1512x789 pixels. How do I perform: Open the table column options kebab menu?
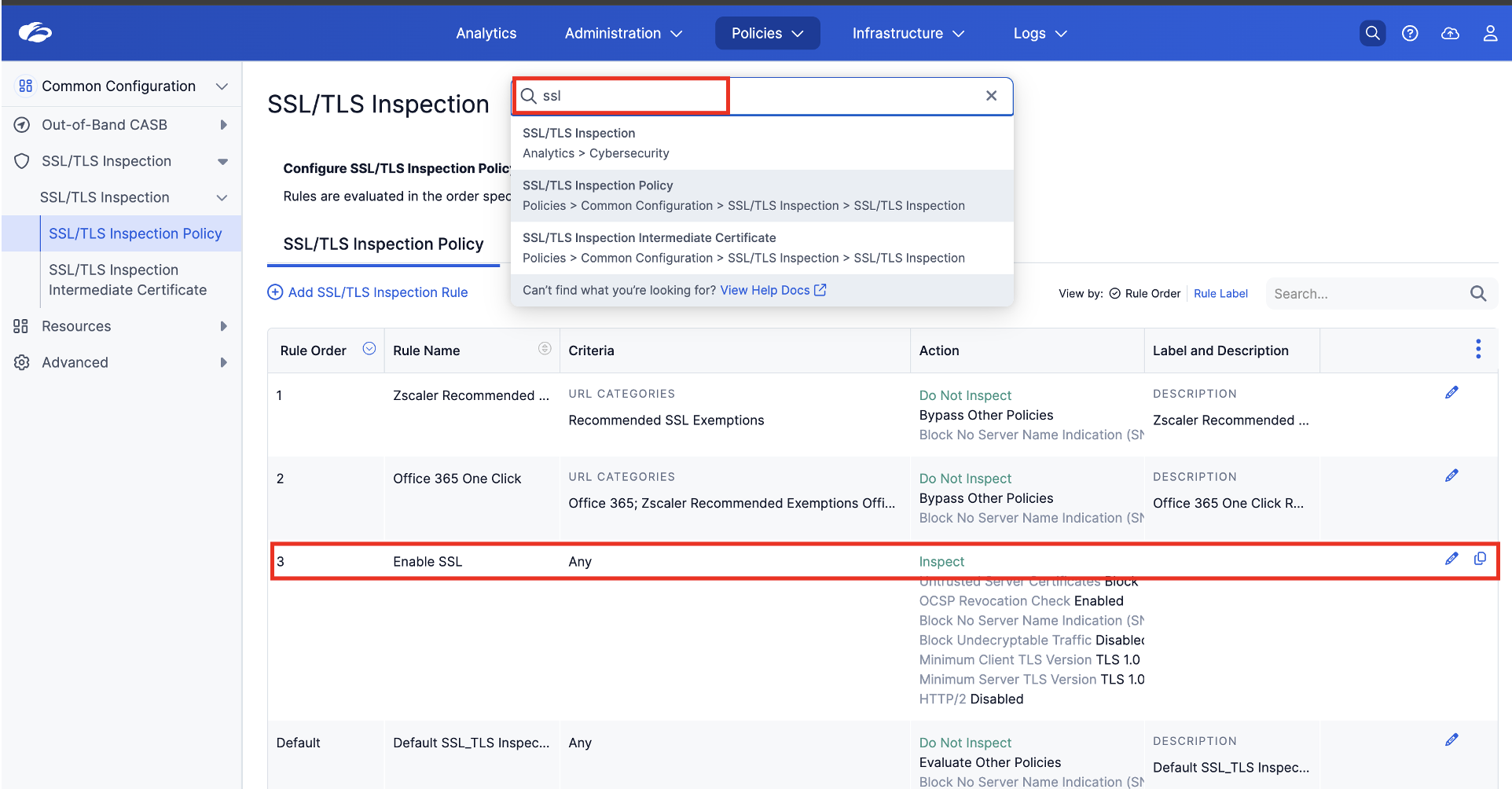(1478, 349)
